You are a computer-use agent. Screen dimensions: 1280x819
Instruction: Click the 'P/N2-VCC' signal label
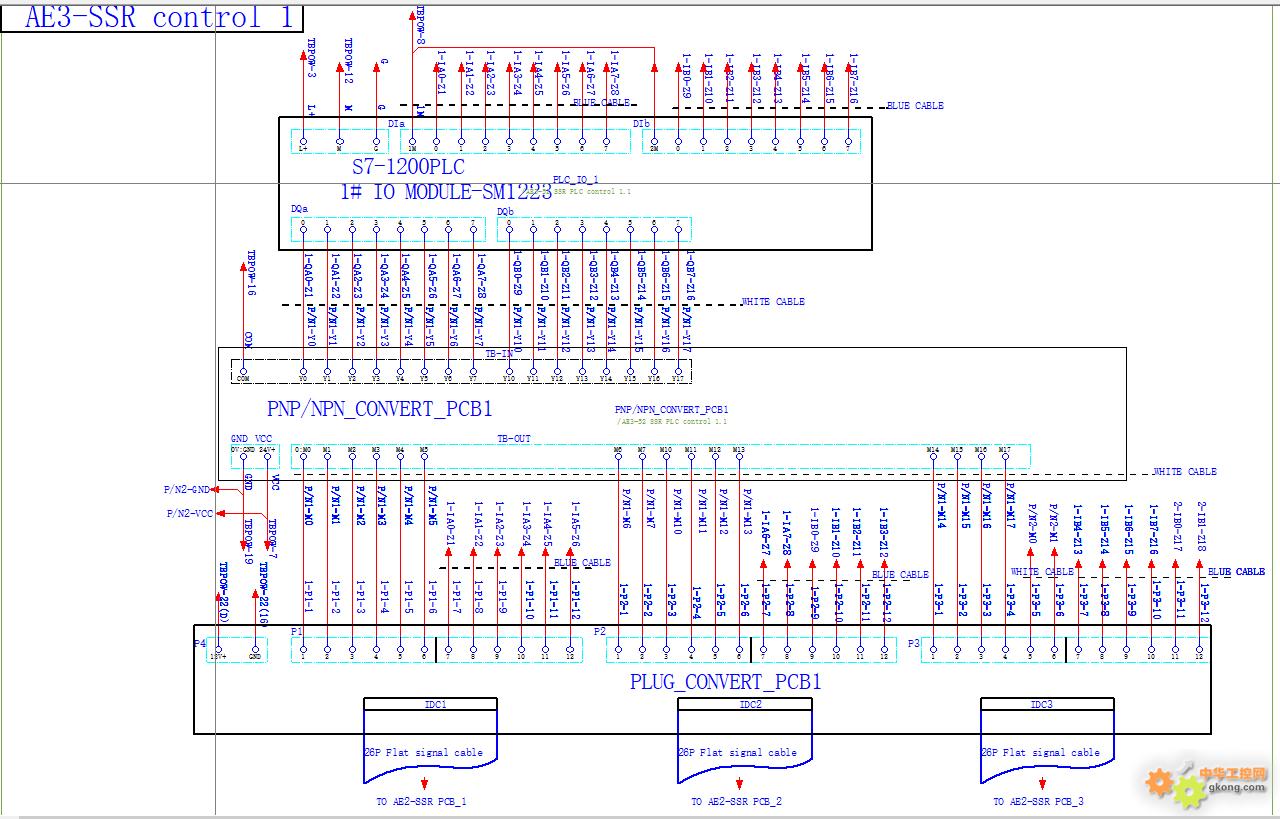point(189,513)
